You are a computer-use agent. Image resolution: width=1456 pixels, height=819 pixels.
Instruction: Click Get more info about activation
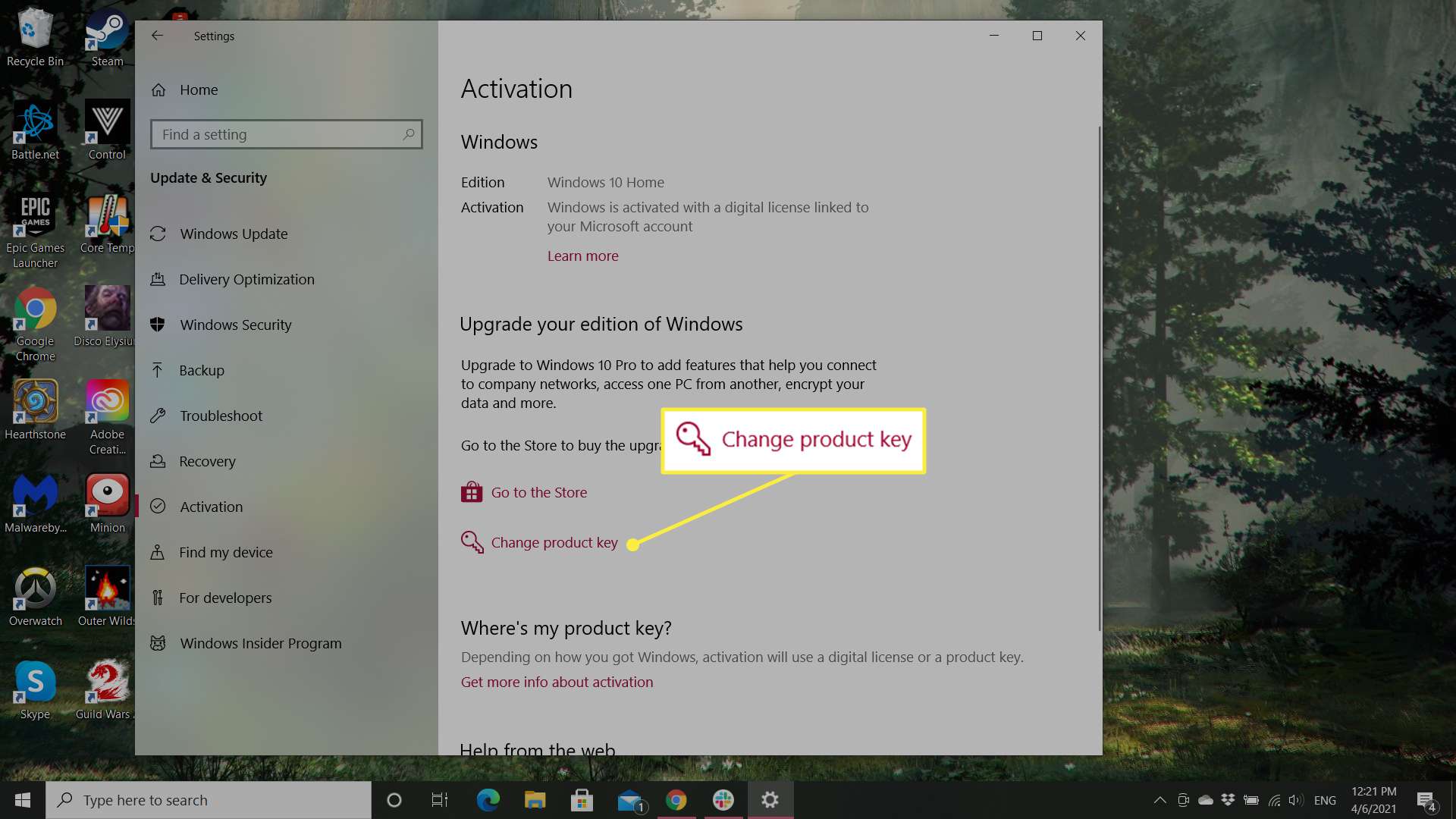557,681
